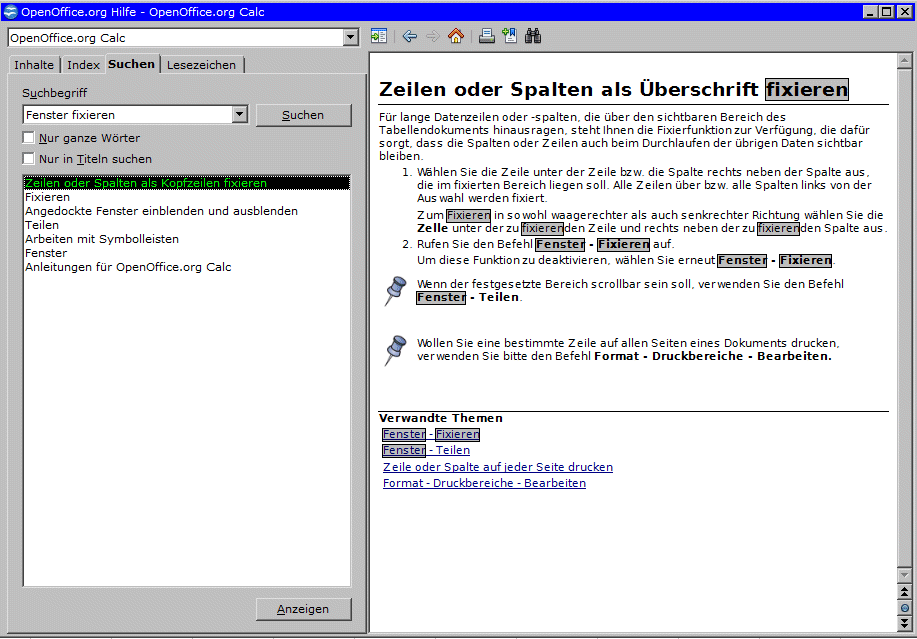
Task: Click scrollbar next-page double arrow
Action: click(x=904, y=624)
